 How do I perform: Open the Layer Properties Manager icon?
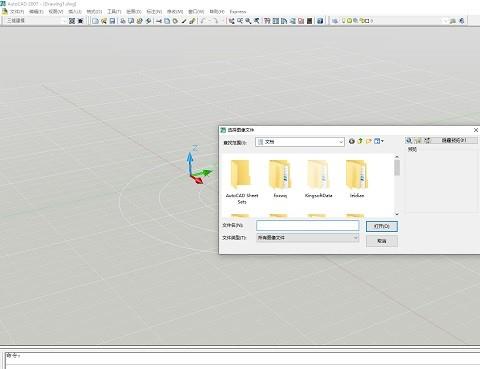pyautogui.click(x=335, y=21)
